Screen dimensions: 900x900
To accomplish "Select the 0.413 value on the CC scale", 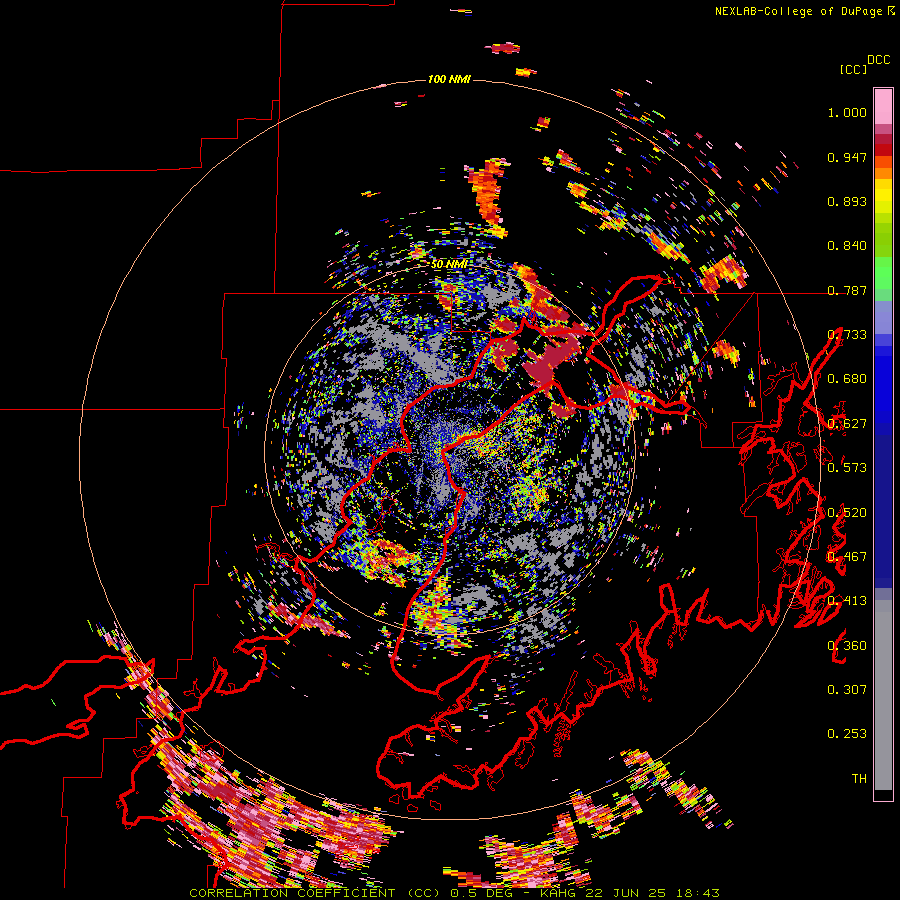I will (847, 601).
